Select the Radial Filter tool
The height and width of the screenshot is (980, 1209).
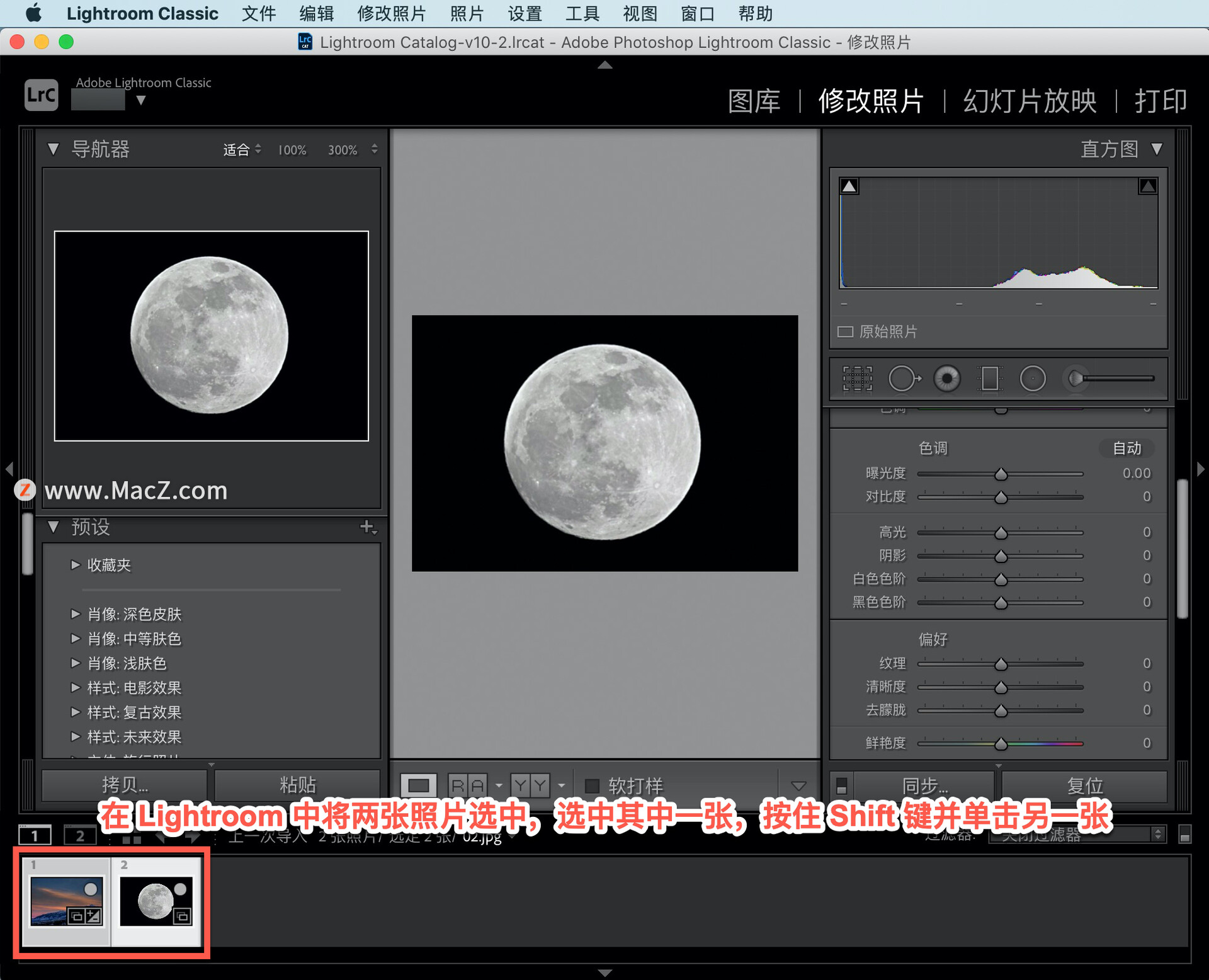pos(1033,379)
